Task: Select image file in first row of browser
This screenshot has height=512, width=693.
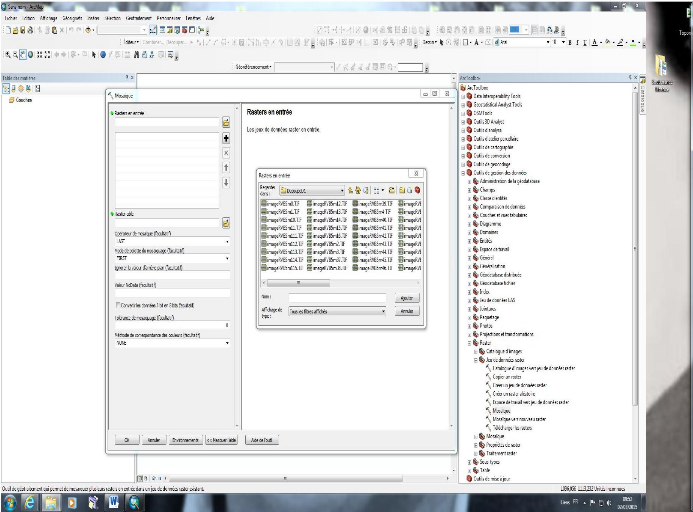Action: tap(281, 203)
